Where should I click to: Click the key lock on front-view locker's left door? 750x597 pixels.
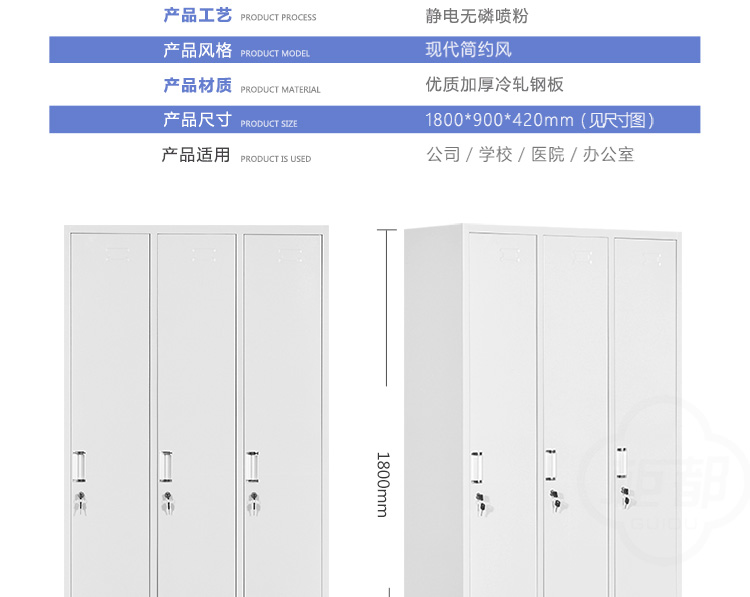coord(80,504)
